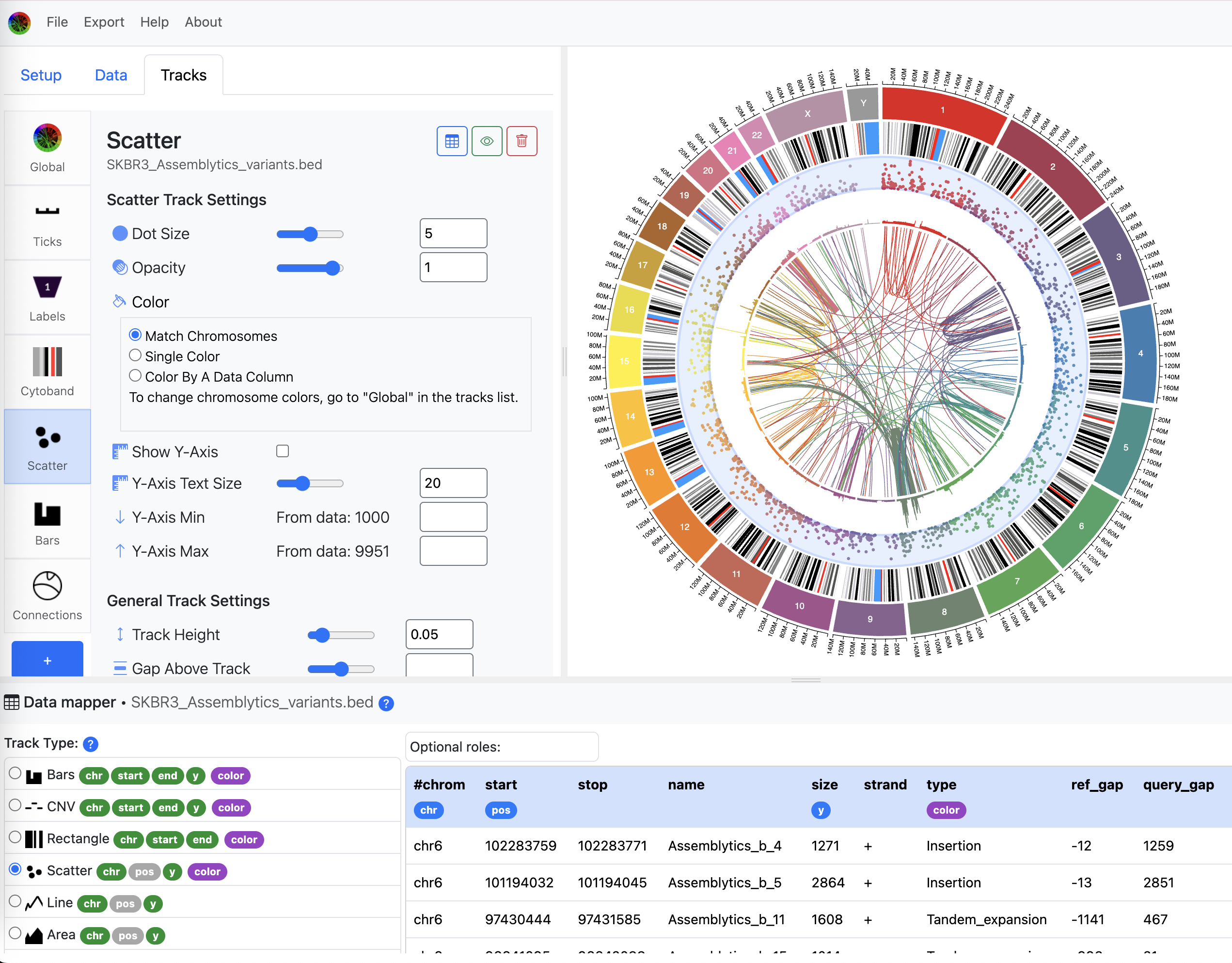Switch to the Data tab

[x=111, y=75]
